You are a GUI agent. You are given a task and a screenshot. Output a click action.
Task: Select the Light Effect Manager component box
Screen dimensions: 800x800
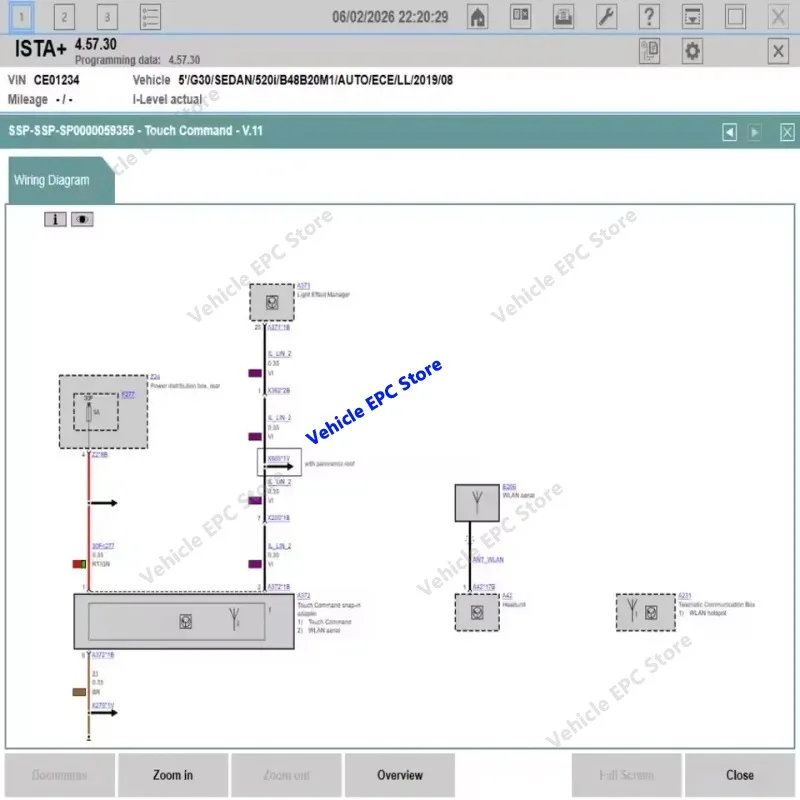[x=272, y=303]
